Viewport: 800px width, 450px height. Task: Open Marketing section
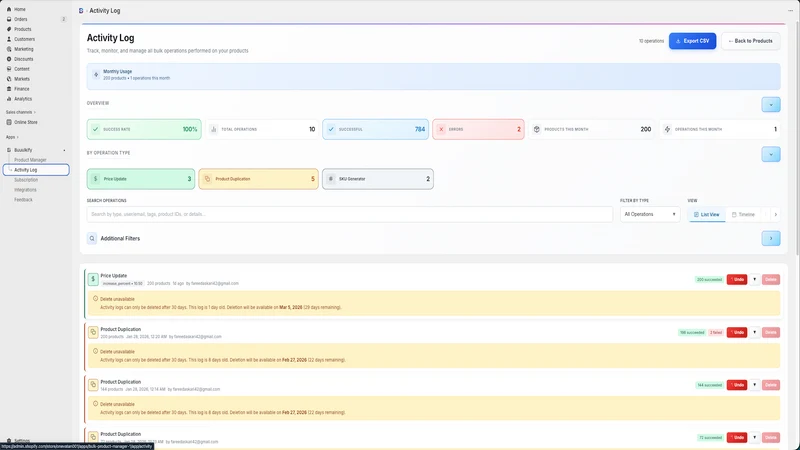tap(23, 49)
